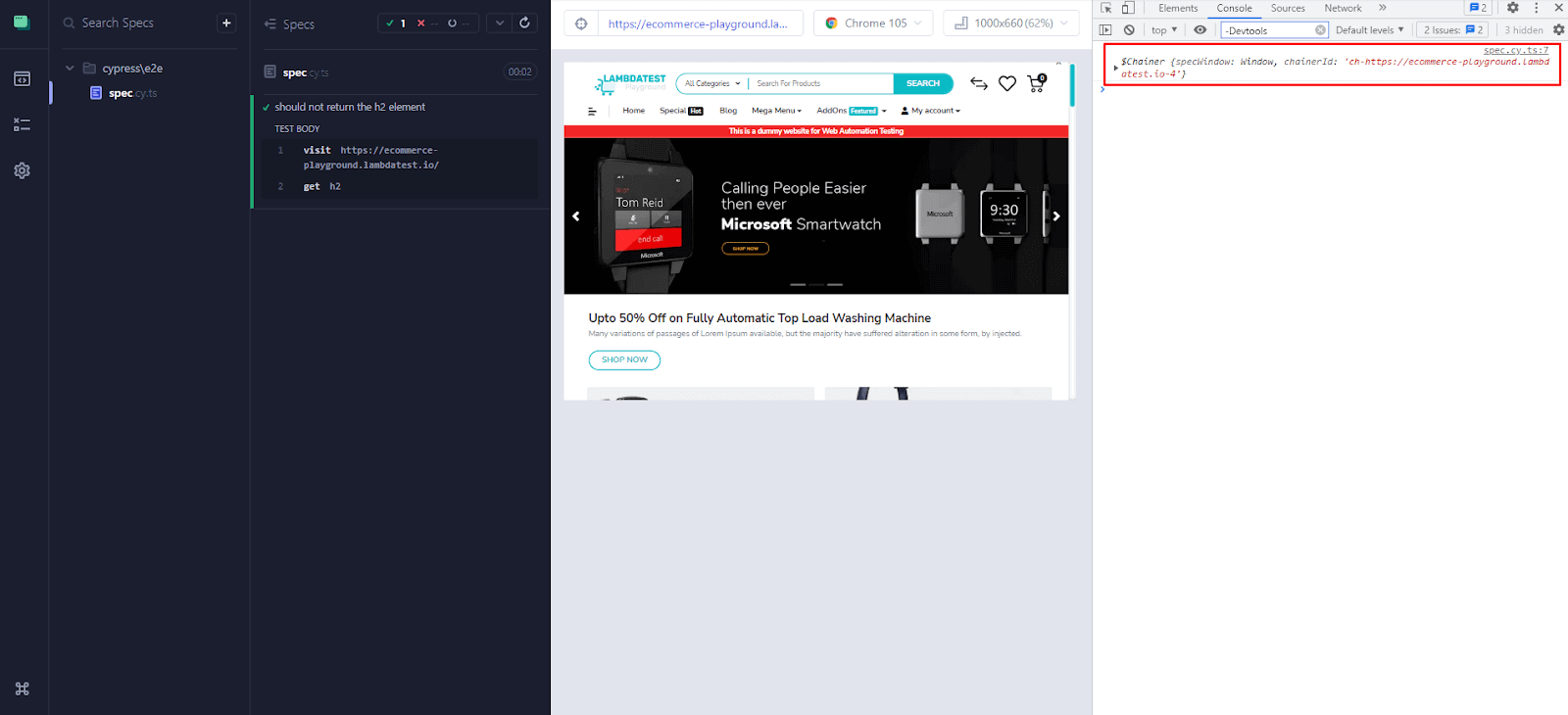Viewport: 1568px width, 715px height.
Task: Click the new spec plus button
Action: pyautogui.click(x=226, y=23)
